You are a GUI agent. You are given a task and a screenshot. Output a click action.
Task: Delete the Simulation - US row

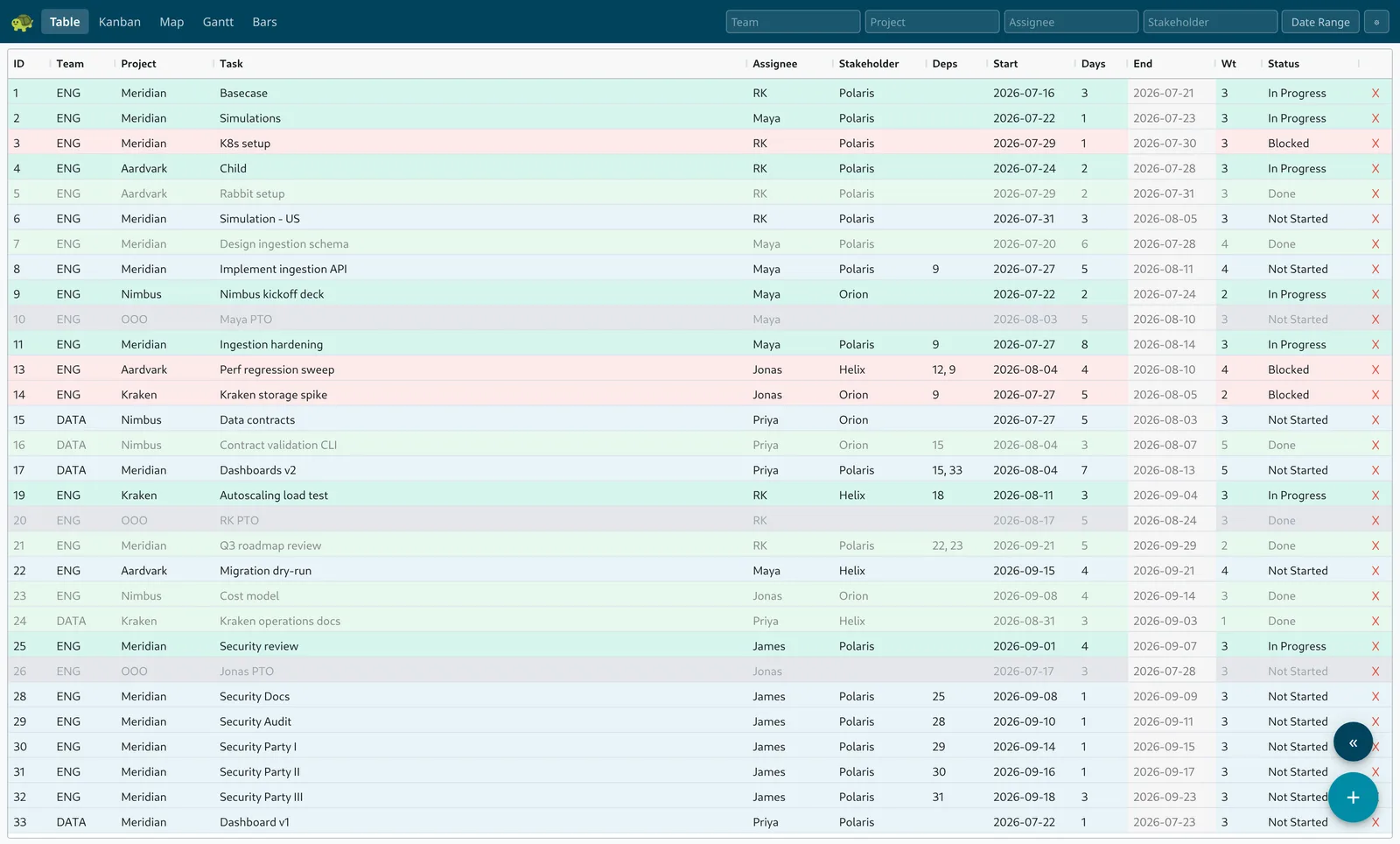pyautogui.click(x=1375, y=219)
